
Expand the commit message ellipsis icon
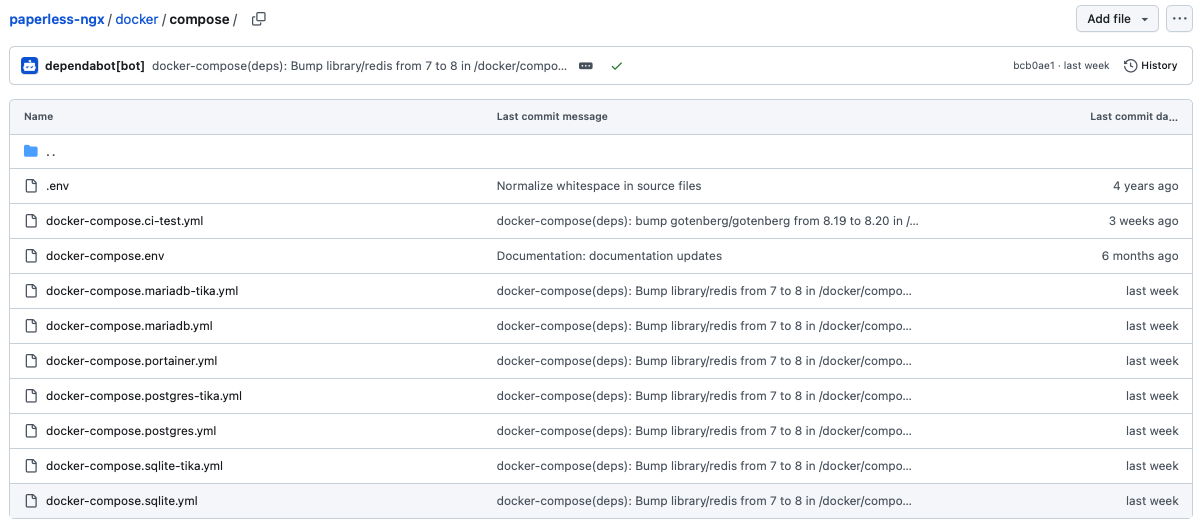[586, 66]
